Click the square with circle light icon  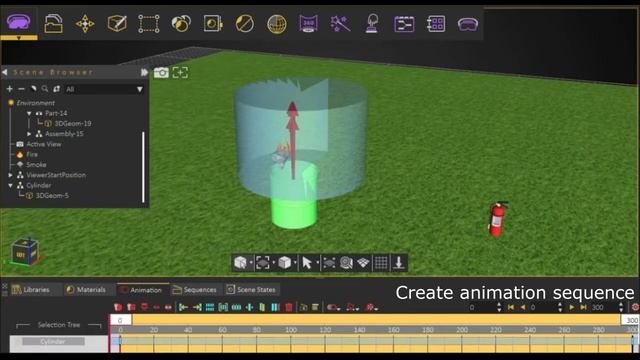(x=213, y=23)
